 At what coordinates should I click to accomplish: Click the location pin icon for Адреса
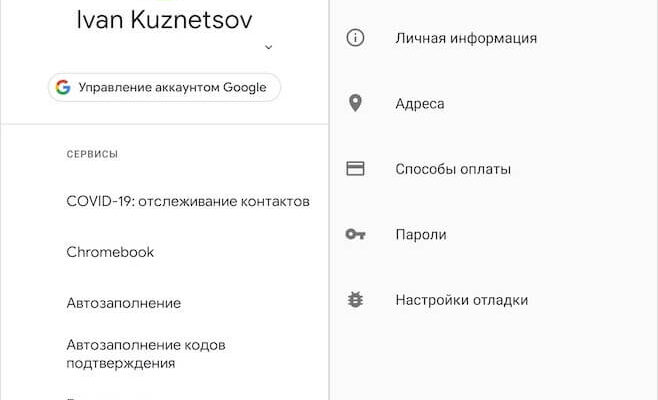(x=355, y=103)
